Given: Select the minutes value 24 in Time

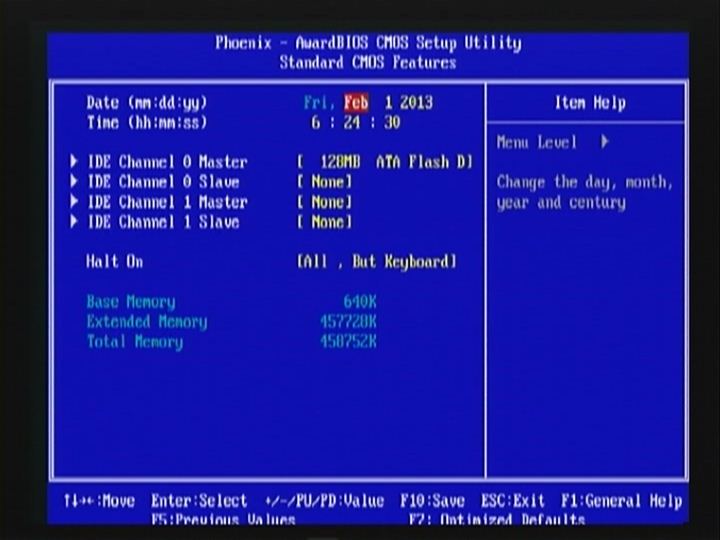Looking at the screenshot, I should pyautogui.click(x=352, y=123).
